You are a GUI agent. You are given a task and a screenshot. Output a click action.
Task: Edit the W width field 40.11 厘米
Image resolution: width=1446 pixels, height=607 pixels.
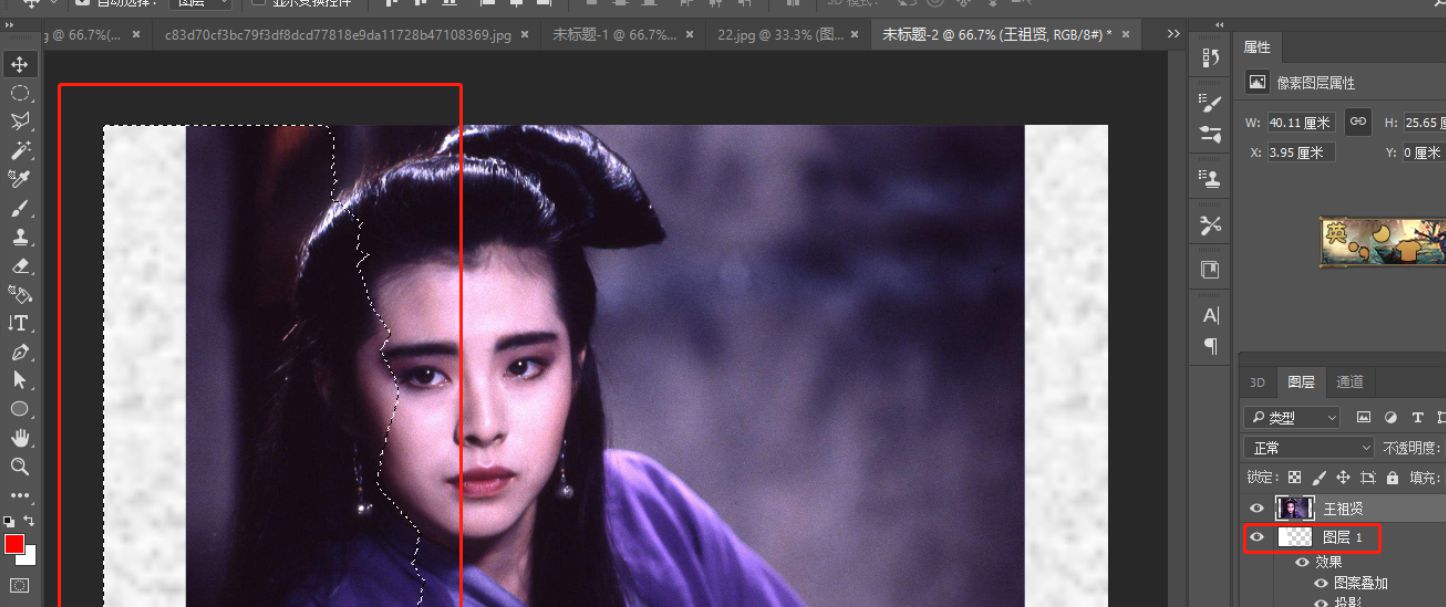tap(1300, 122)
